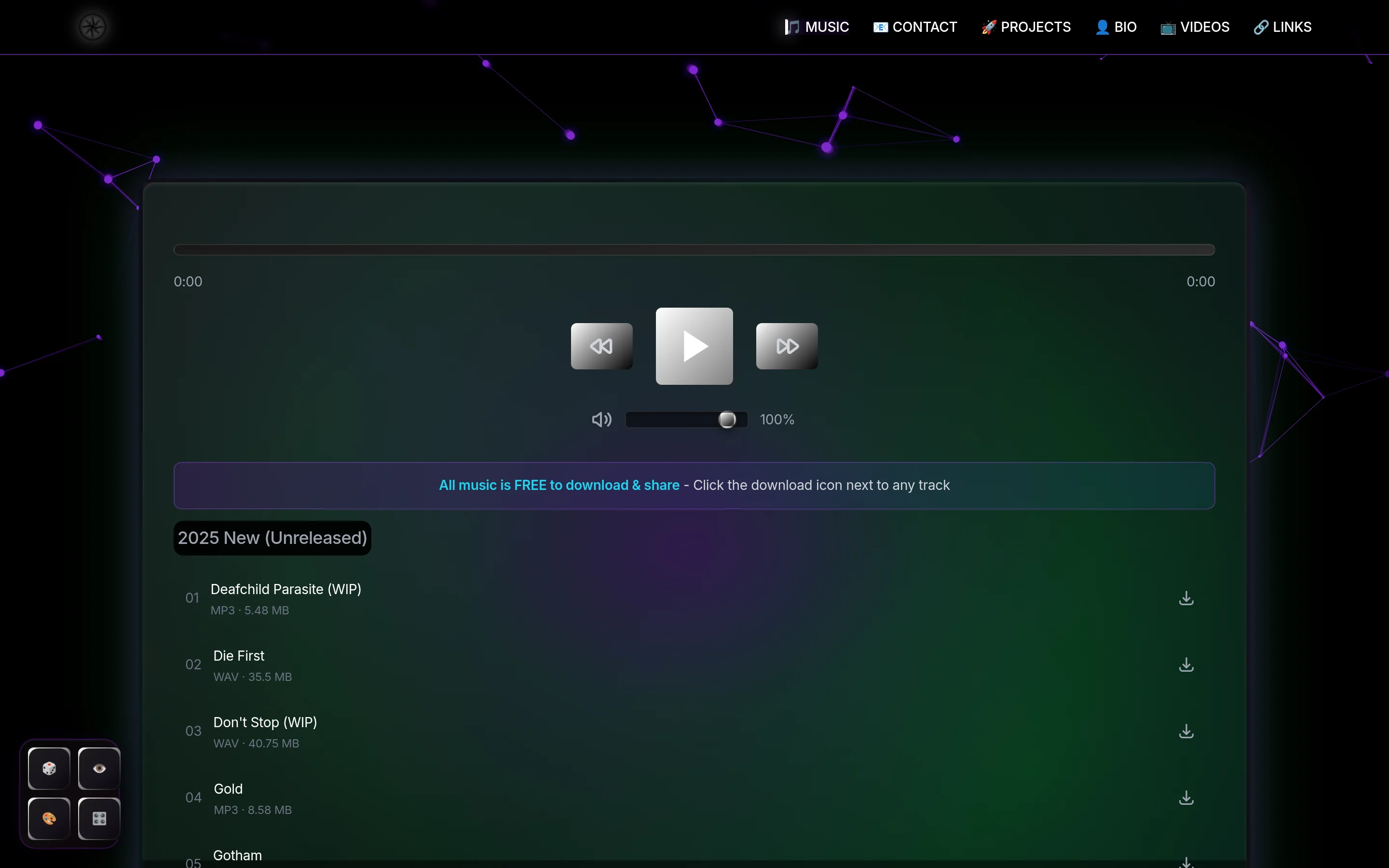Switch to the BIO section
Viewport: 1389px width, 868px height.
[1114, 27]
